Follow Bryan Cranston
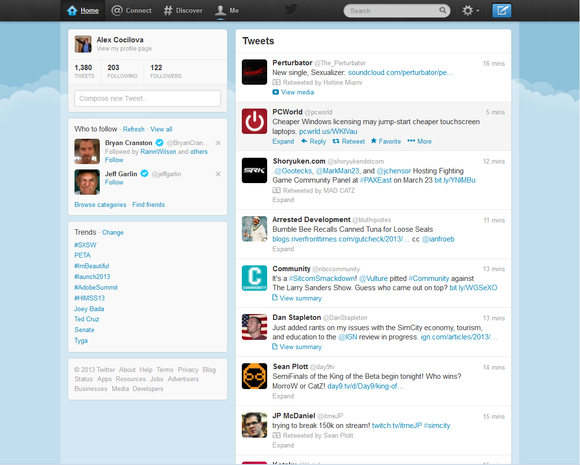580x465 pixels. point(114,160)
